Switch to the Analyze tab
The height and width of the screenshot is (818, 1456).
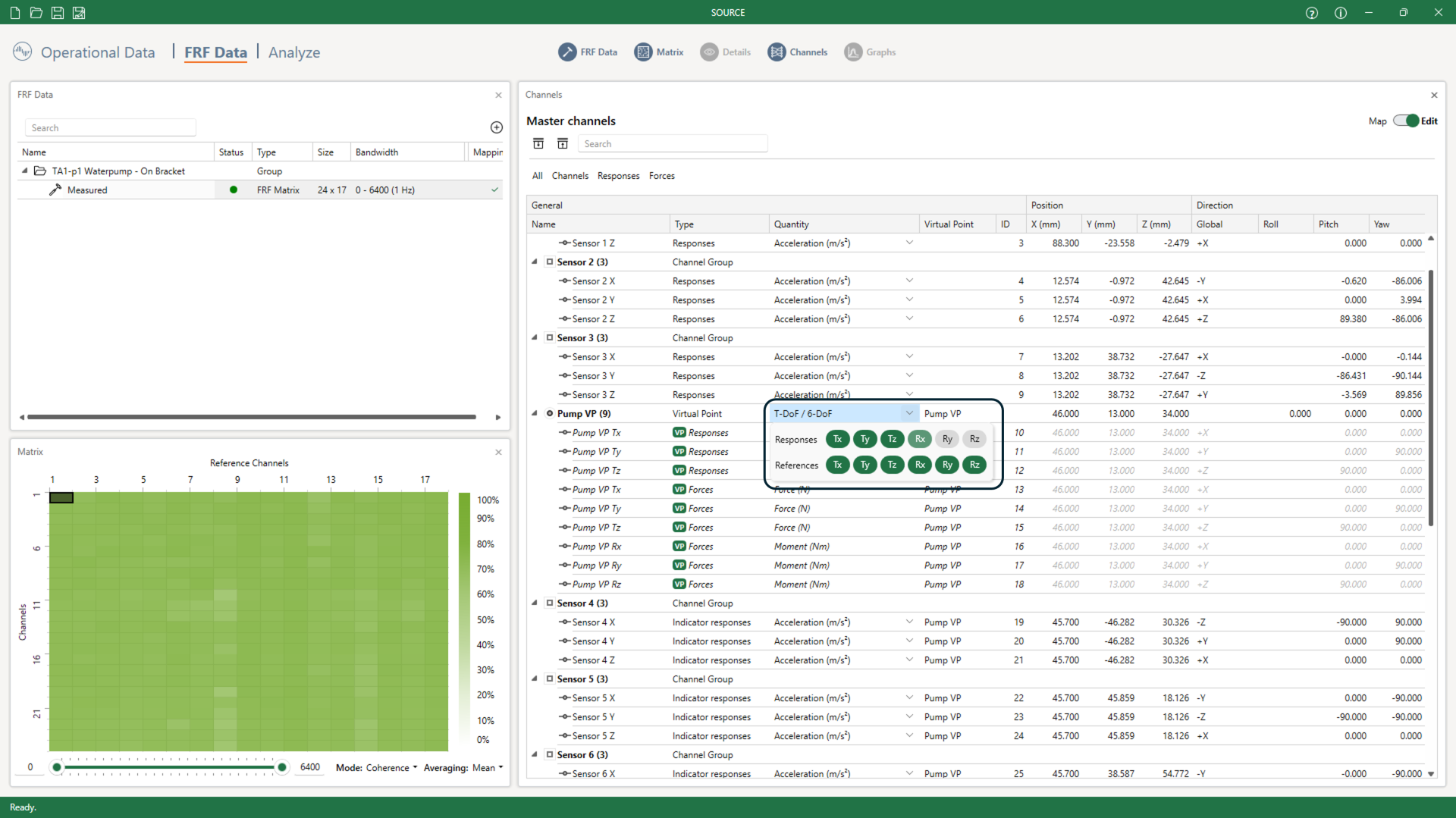pos(294,52)
